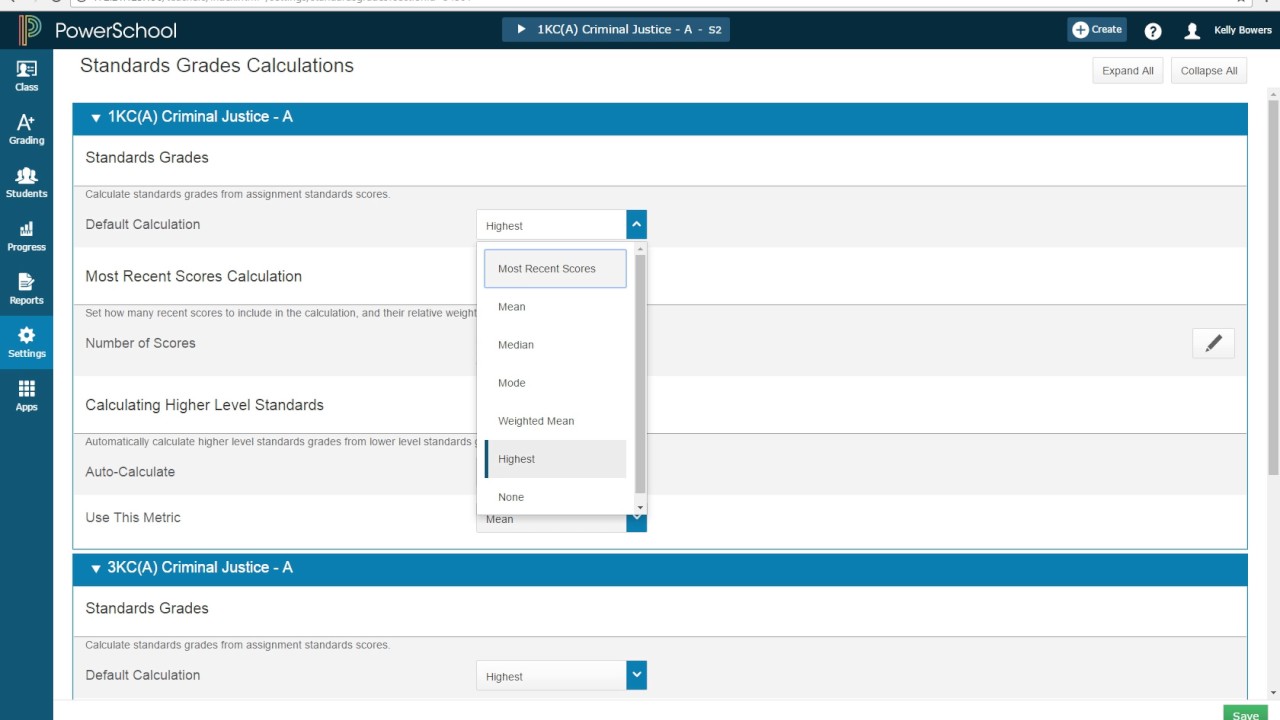Open the Grading sidebar section
This screenshot has height=720, width=1280.
27,129
